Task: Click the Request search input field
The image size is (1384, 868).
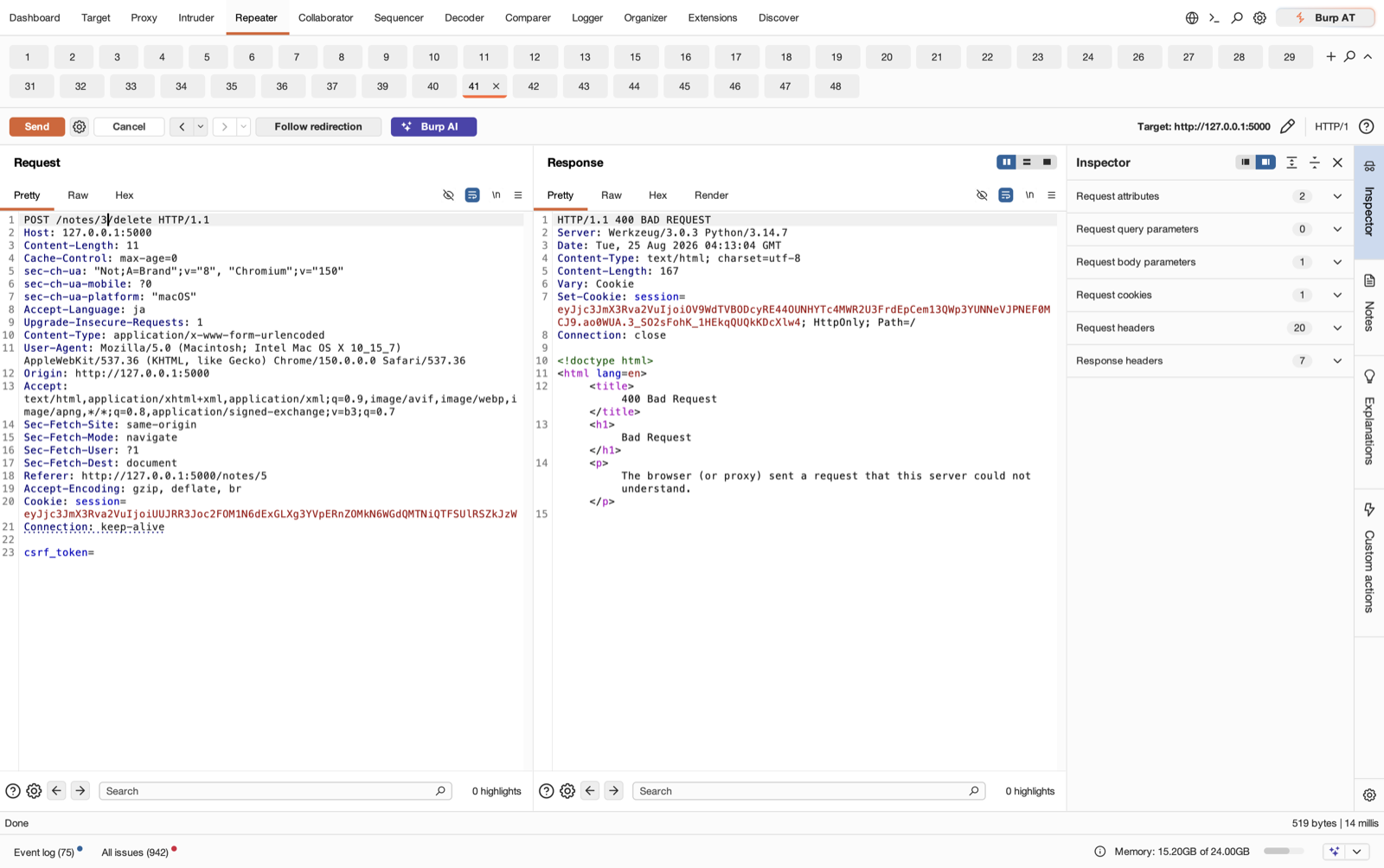Action: [275, 791]
